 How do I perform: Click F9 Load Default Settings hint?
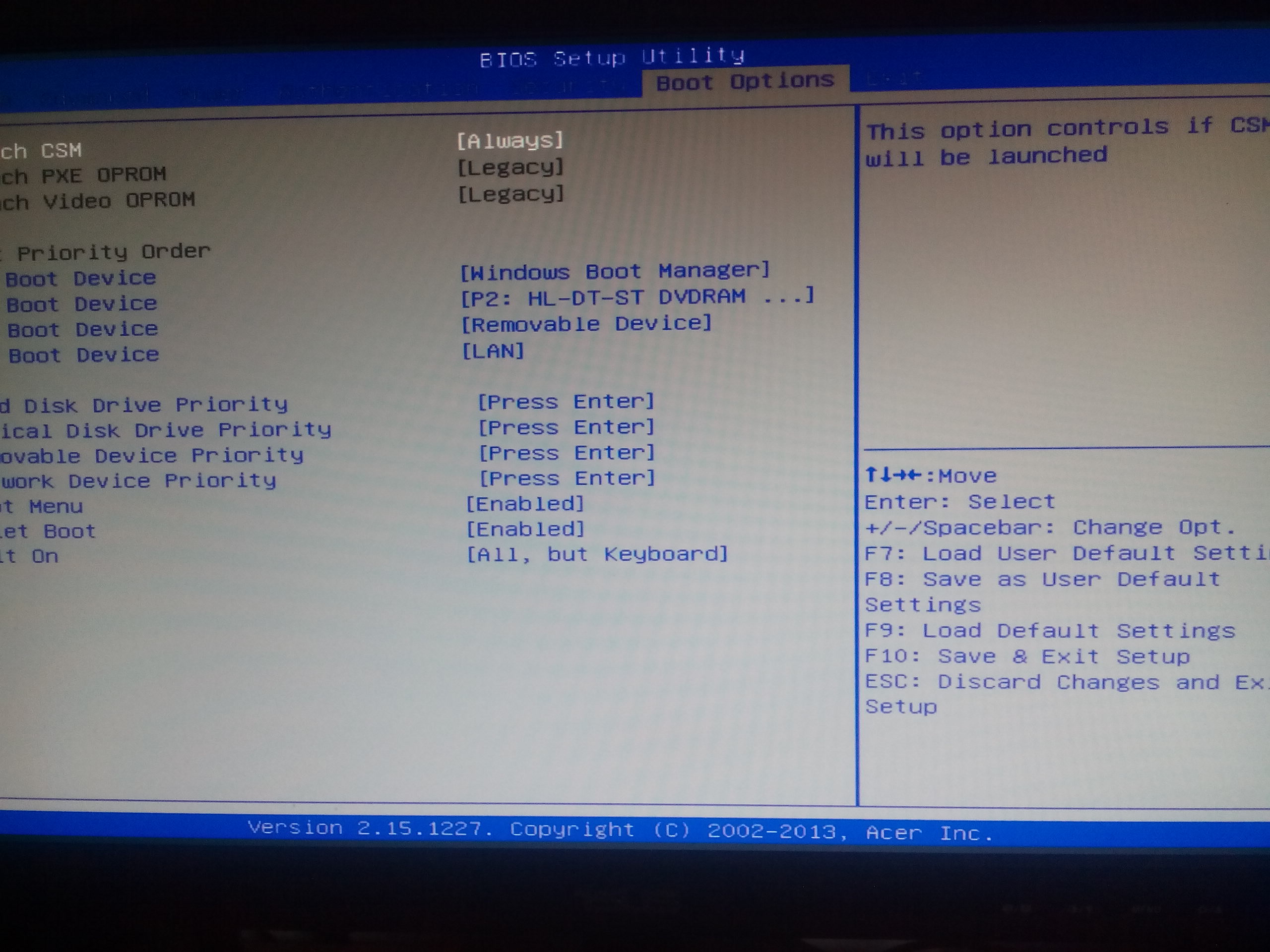click(1050, 631)
